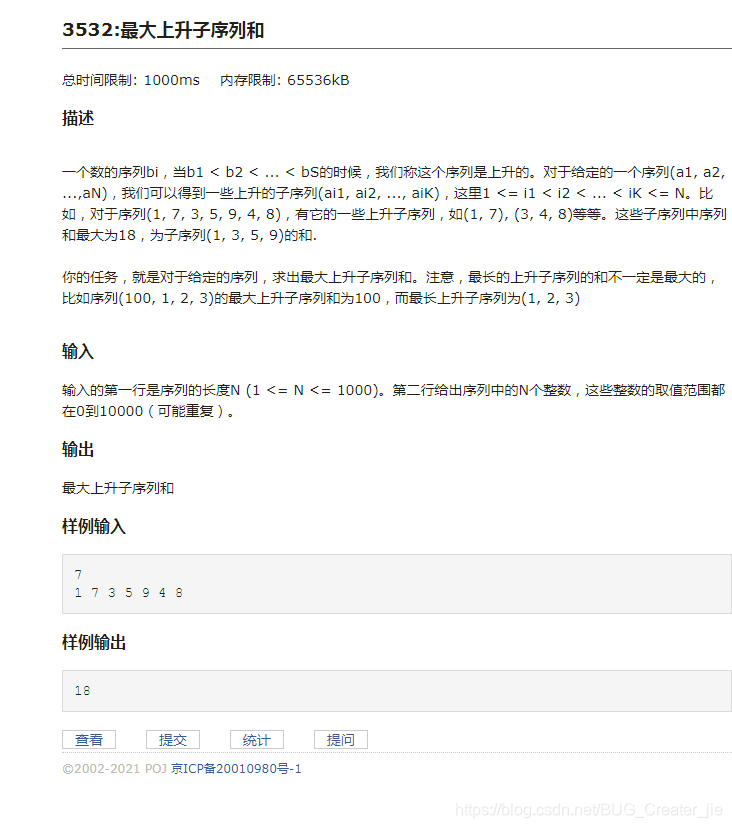Submit solution with 提交 button
The height and width of the screenshot is (828, 732).
(173, 739)
